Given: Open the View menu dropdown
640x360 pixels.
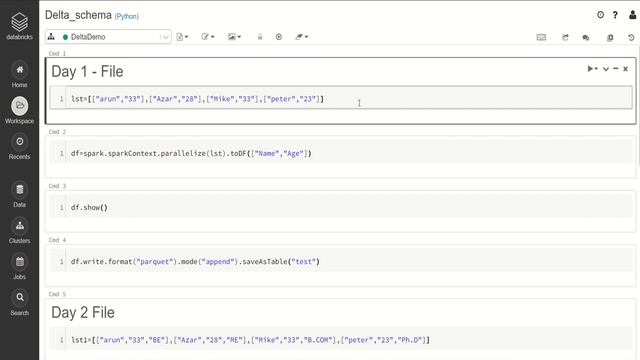Looking at the screenshot, I should click(234, 37).
